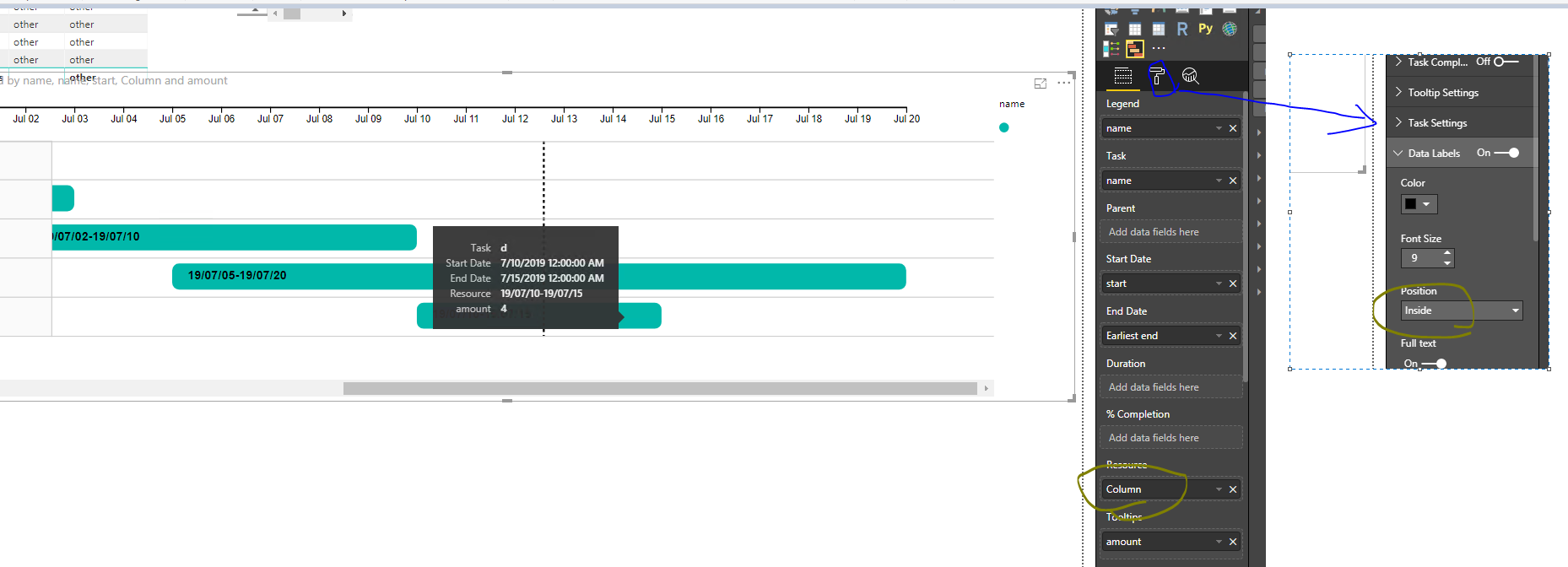Remove Earliest end field from End Date
Viewport: 1568px width, 567px height.
coord(1233,336)
